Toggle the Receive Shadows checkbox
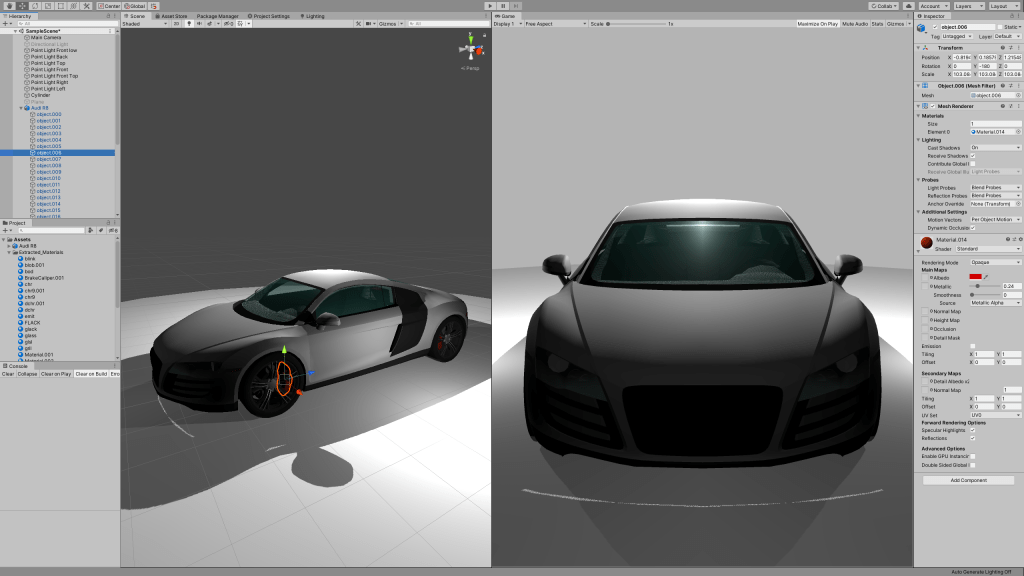The height and width of the screenshot is (576, 1024). (x=973, y=155)
